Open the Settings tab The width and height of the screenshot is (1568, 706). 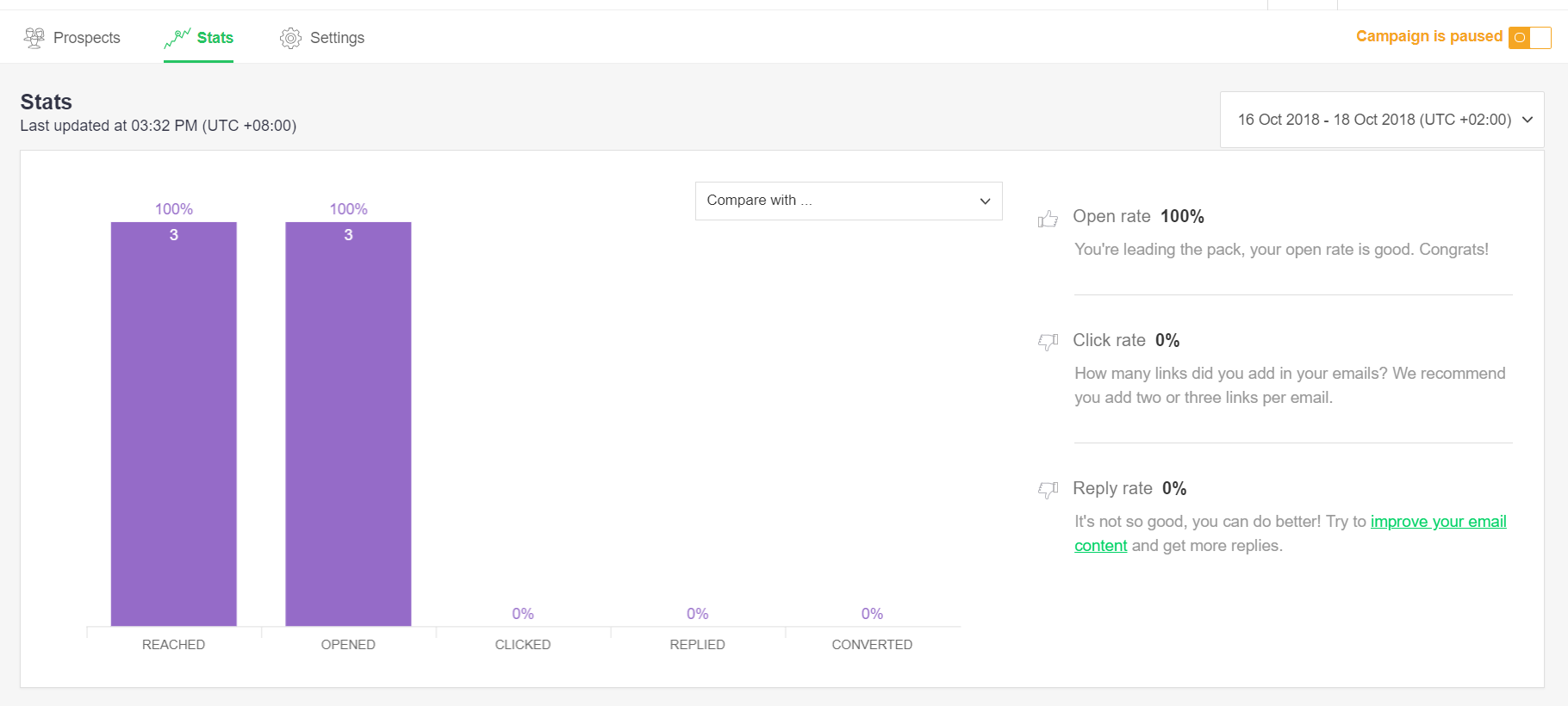point(337,38)
